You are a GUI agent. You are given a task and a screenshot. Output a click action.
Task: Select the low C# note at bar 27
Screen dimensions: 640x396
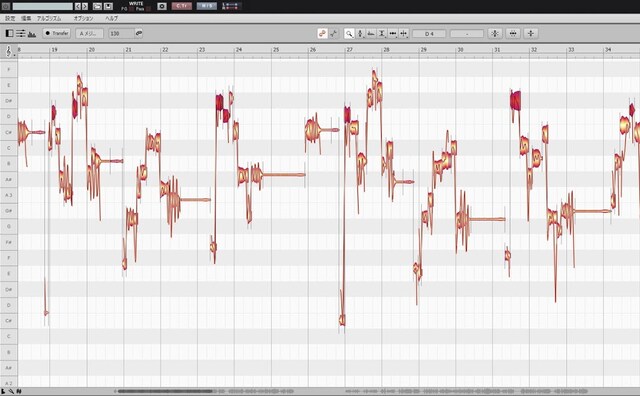click(x=342, y=319)
